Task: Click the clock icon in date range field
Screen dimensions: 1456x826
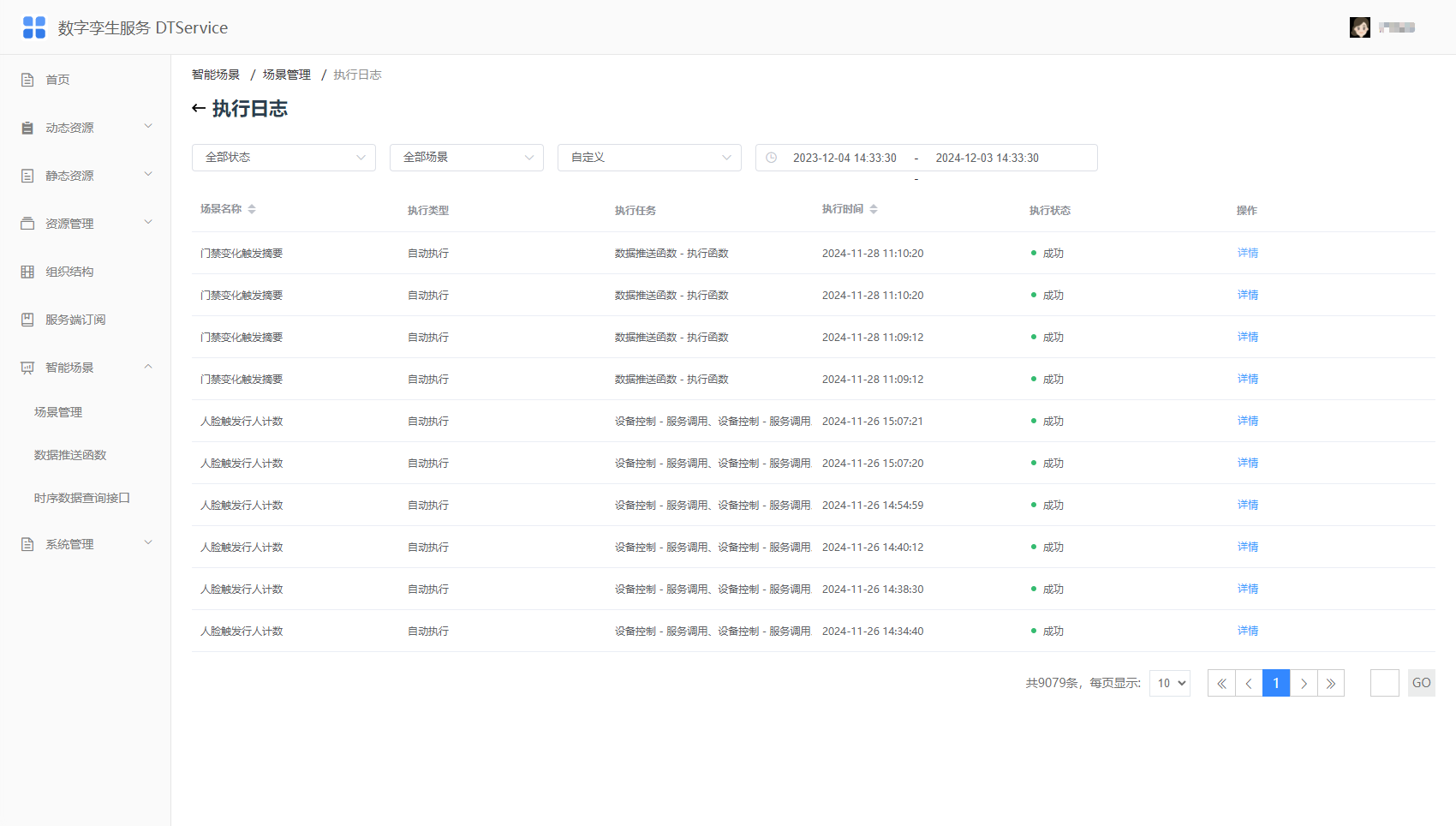Action: point(771,158)
